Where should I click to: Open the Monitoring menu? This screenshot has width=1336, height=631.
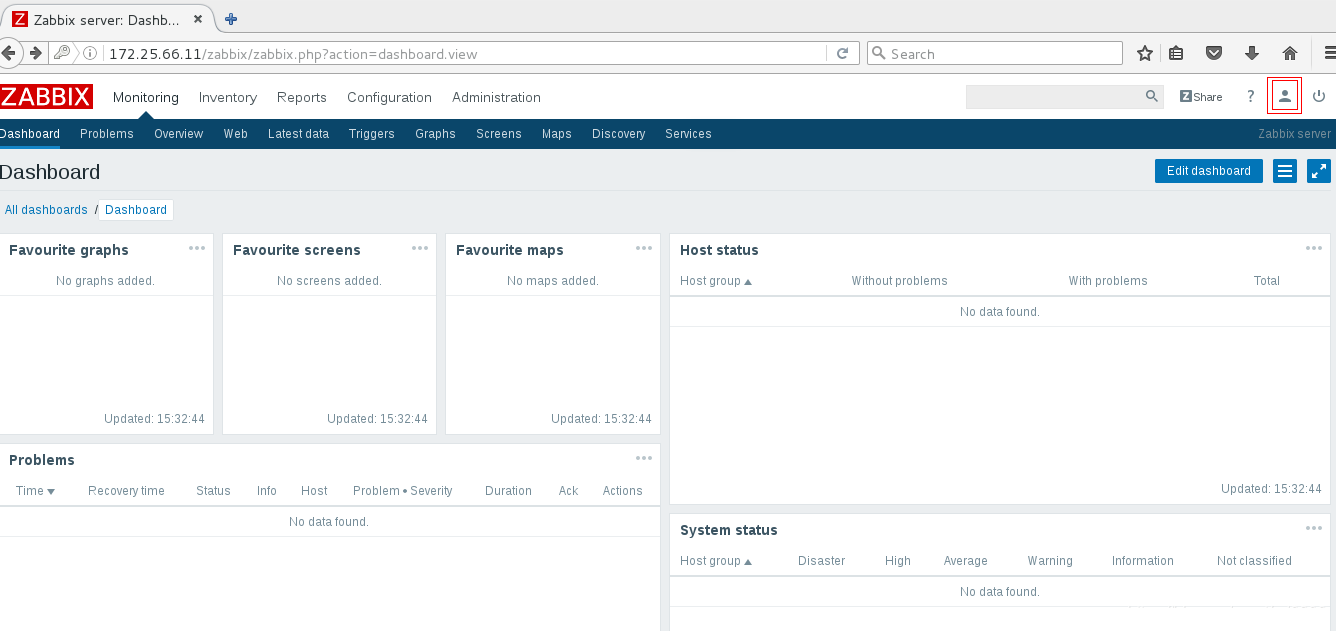pyautogui.click(x=146, y=97)
